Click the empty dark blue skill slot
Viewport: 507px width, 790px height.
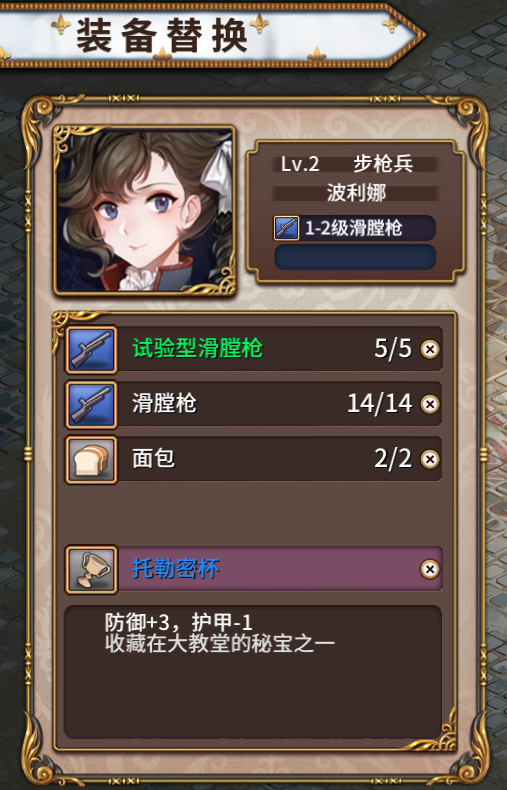click(x=355, y=257)
